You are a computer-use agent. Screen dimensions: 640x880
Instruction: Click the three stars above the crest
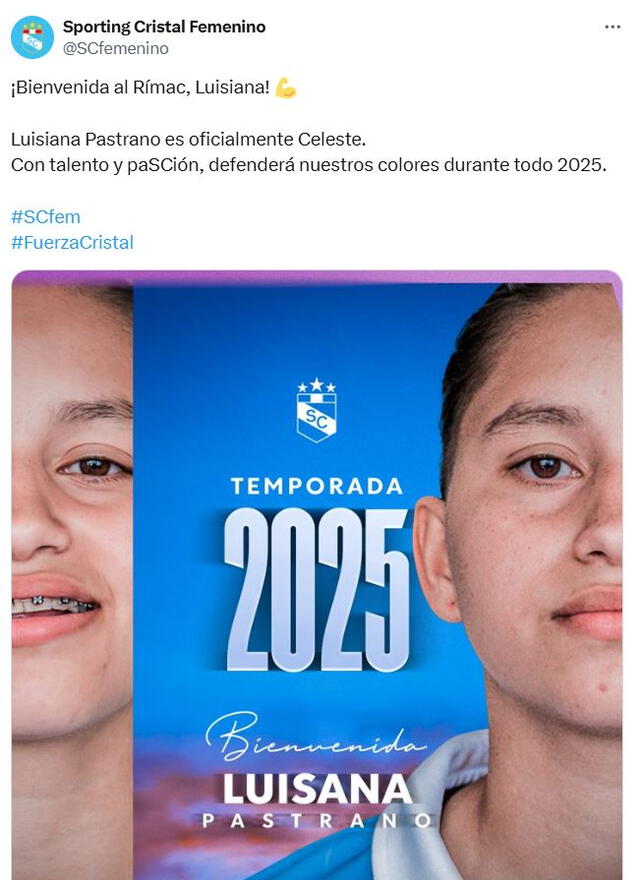pos(317,386)
